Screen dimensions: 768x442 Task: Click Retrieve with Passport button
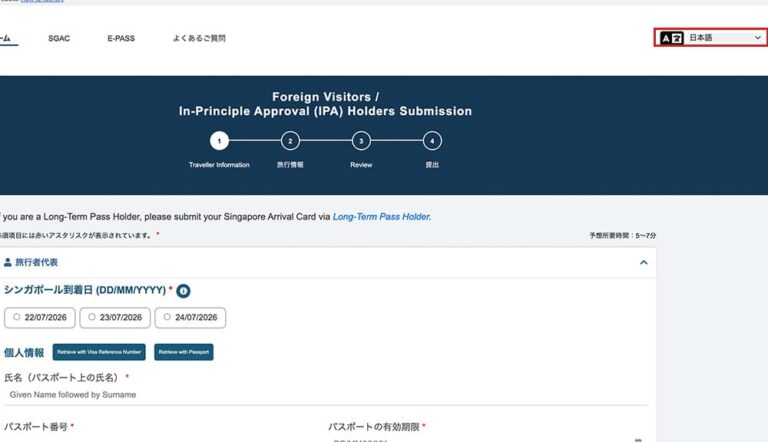(184, 352)
